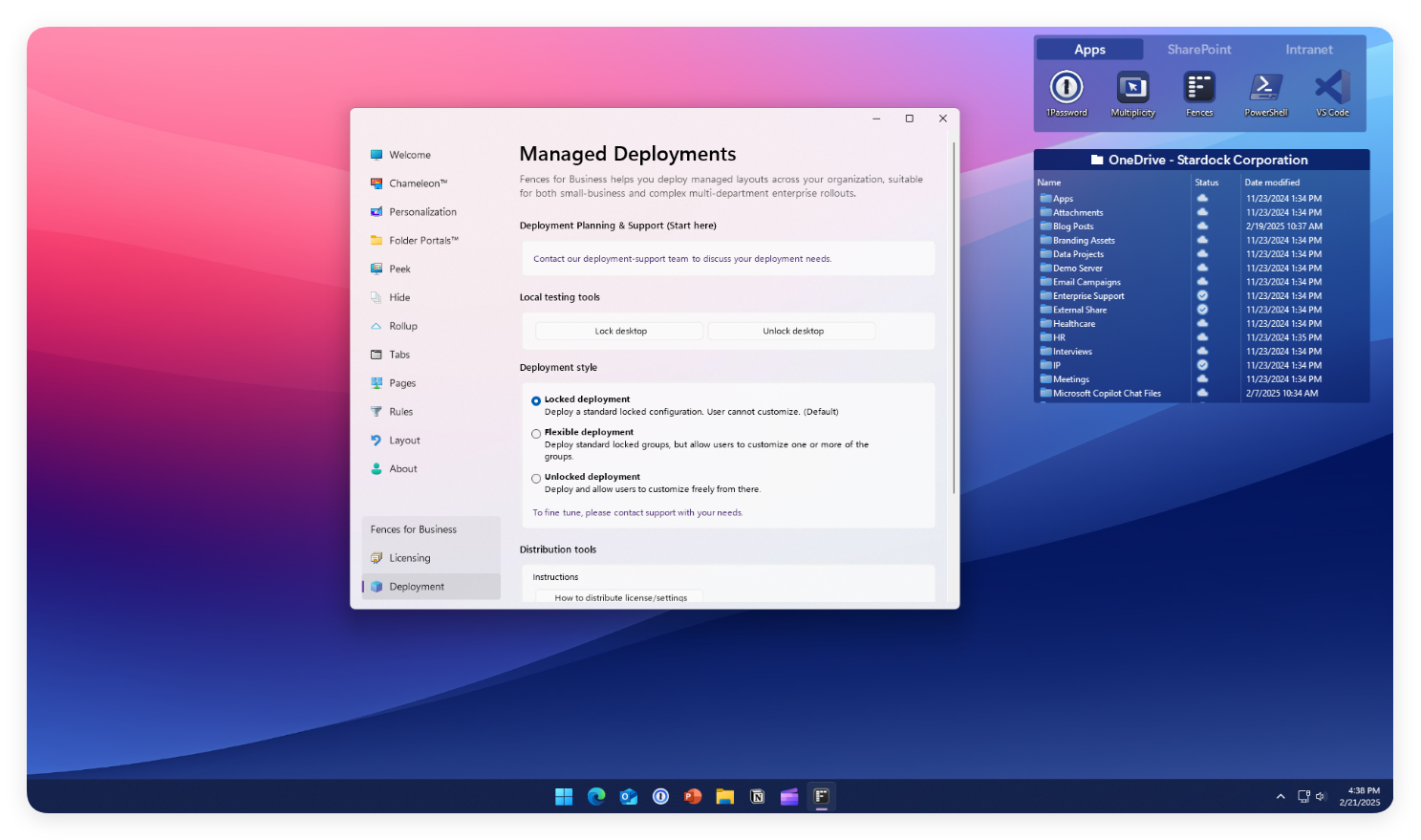The image size is (1421, 840).
Task: Go to Personalization settings
Action: pyautogui.click(x=431, y=212)
